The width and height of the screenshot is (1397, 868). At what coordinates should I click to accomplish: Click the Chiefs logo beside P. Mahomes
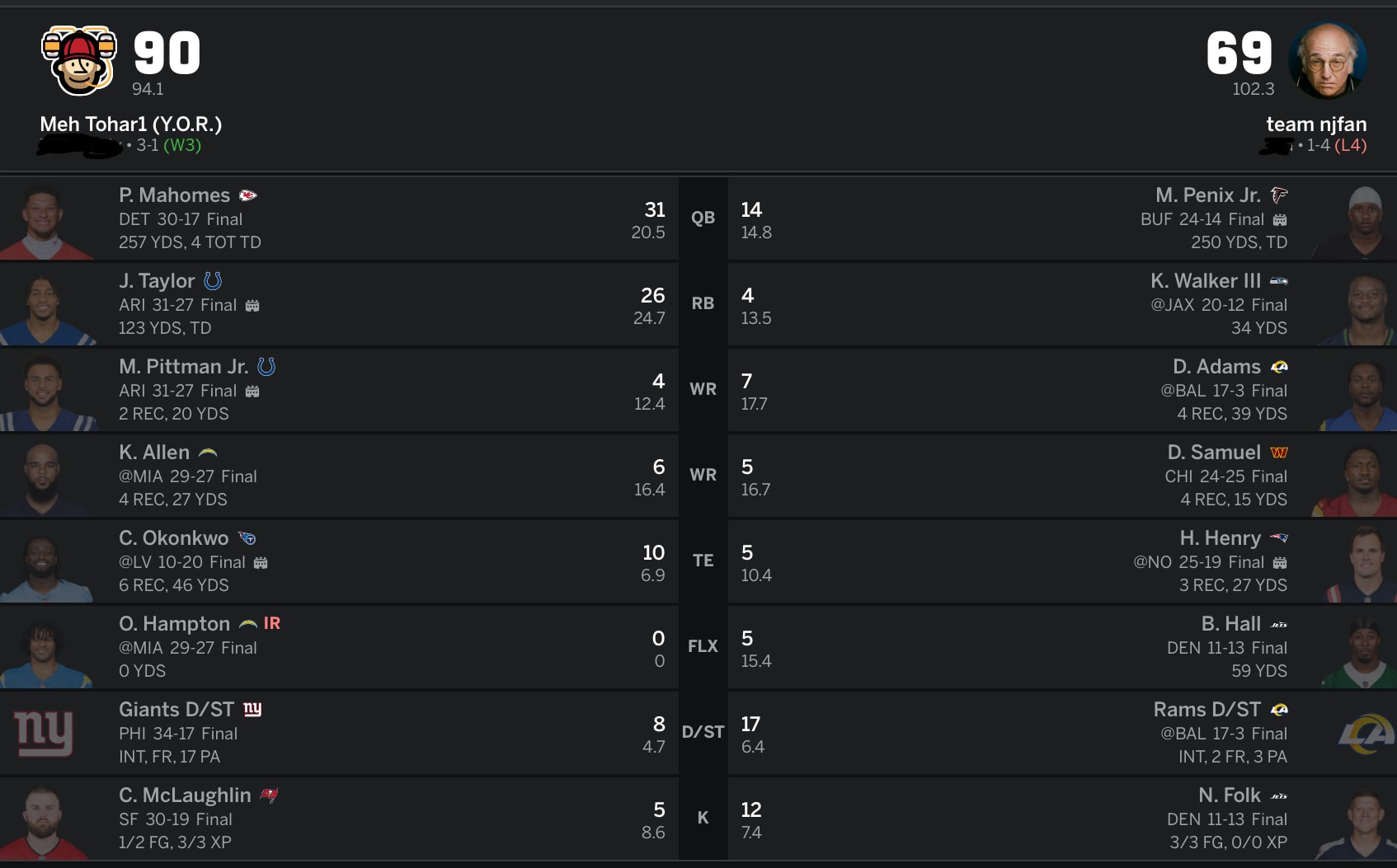pos(248,195)
